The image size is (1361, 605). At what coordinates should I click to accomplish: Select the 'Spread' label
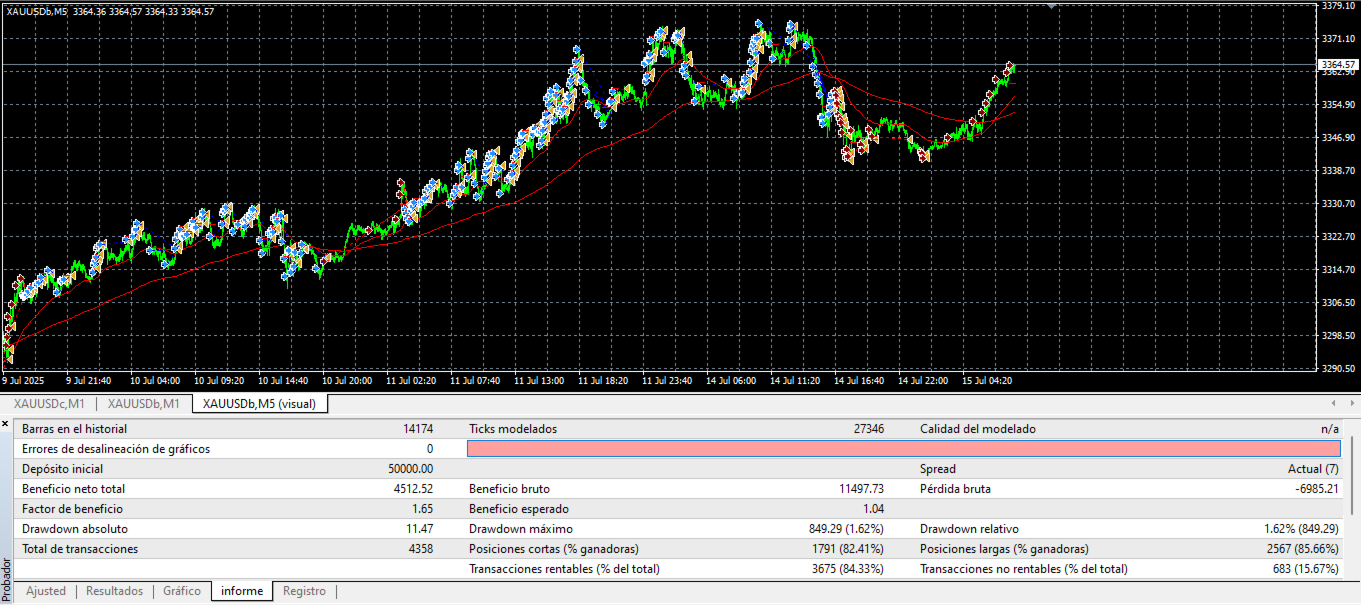[x=938, y=469]
